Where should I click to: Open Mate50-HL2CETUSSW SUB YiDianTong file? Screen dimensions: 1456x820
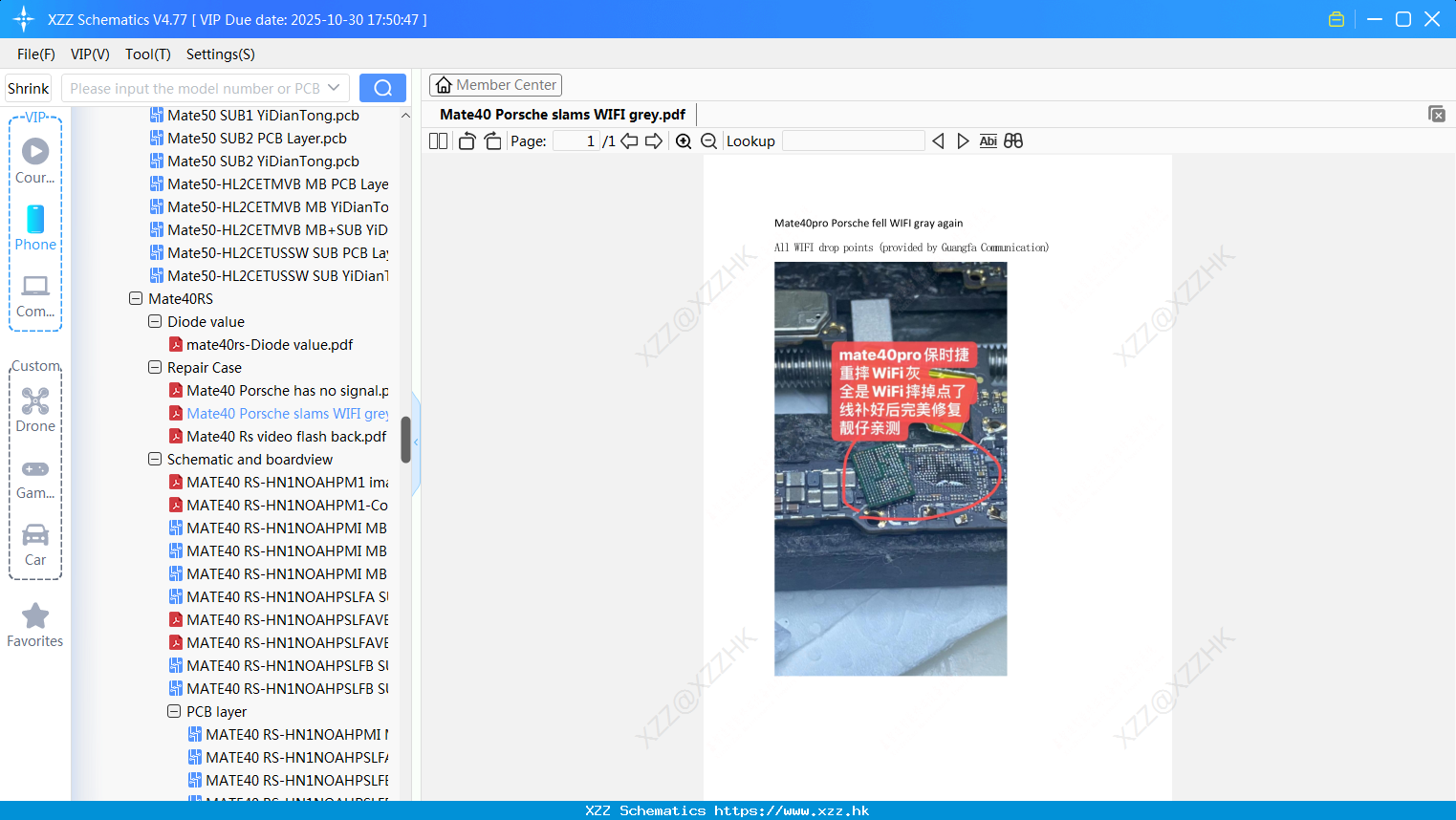(270, 275)
